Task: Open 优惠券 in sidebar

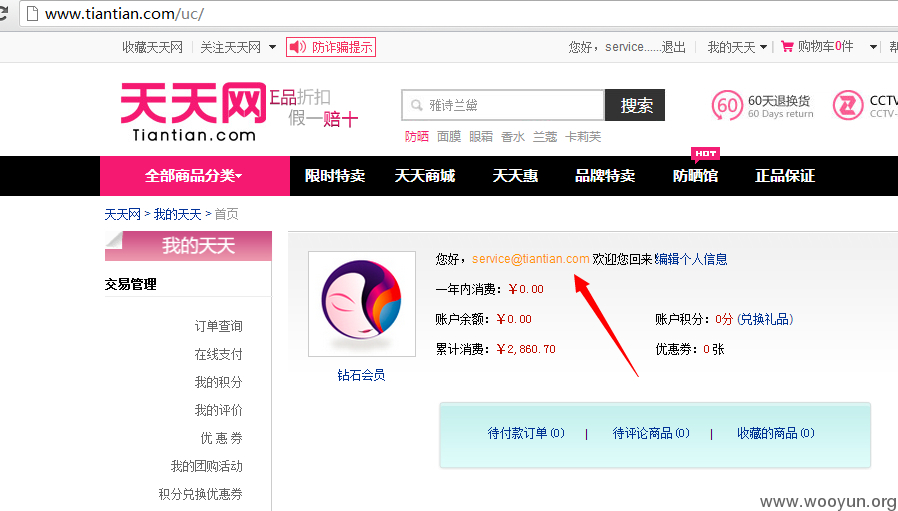Action: pyautogui.click(x=222, y=438)
